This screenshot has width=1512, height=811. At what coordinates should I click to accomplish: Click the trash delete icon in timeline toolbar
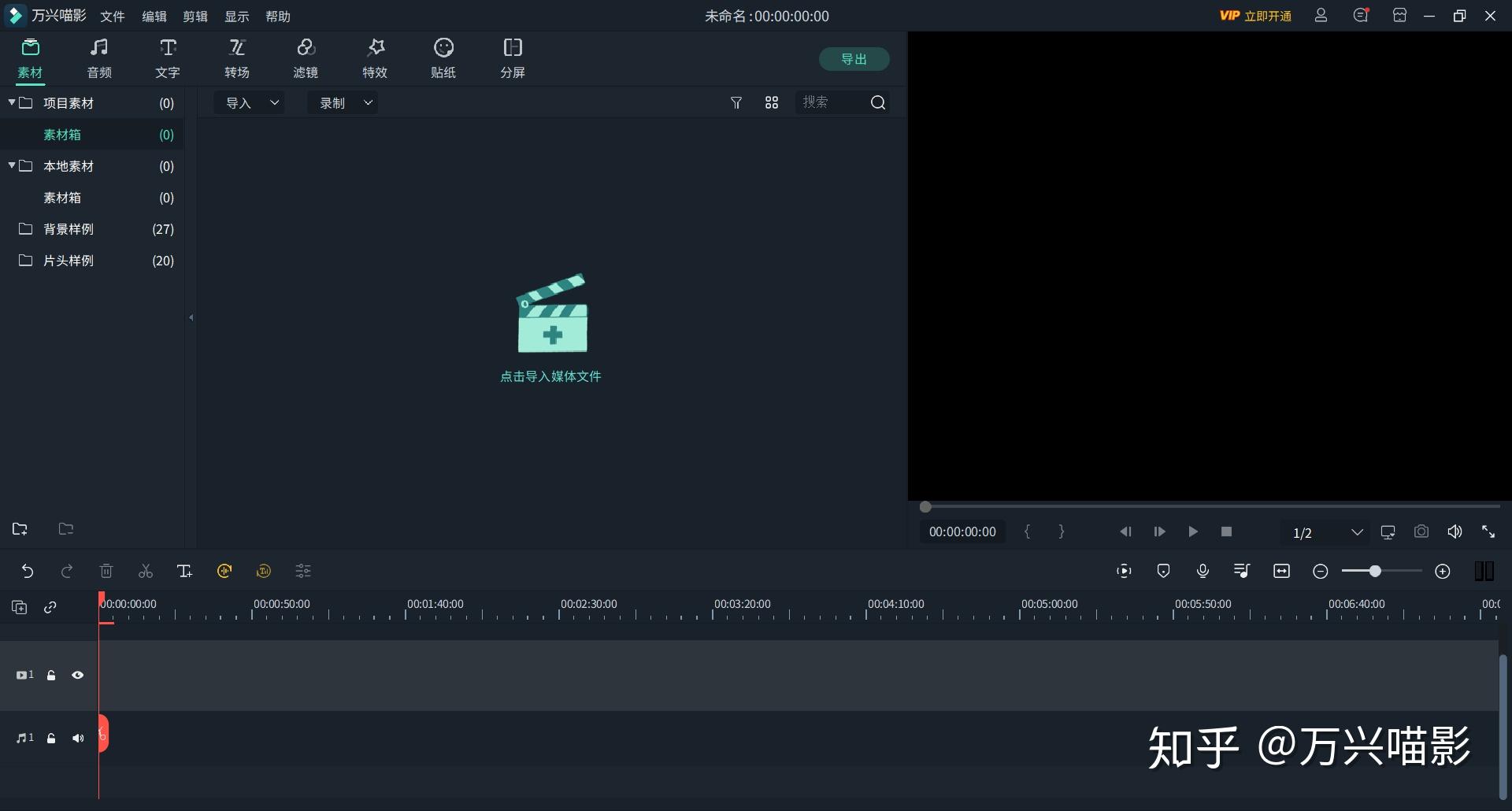(106, 571)
